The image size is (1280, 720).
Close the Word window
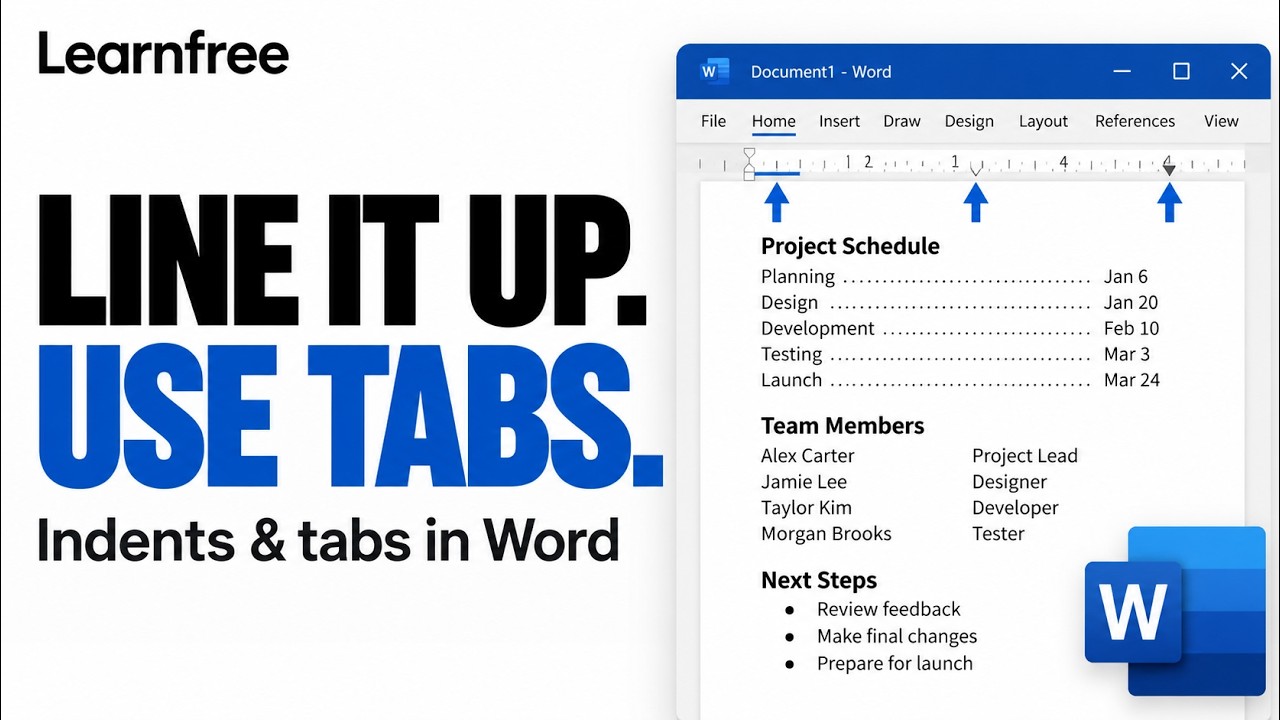pyautogui.click(x=1239, y=71)
